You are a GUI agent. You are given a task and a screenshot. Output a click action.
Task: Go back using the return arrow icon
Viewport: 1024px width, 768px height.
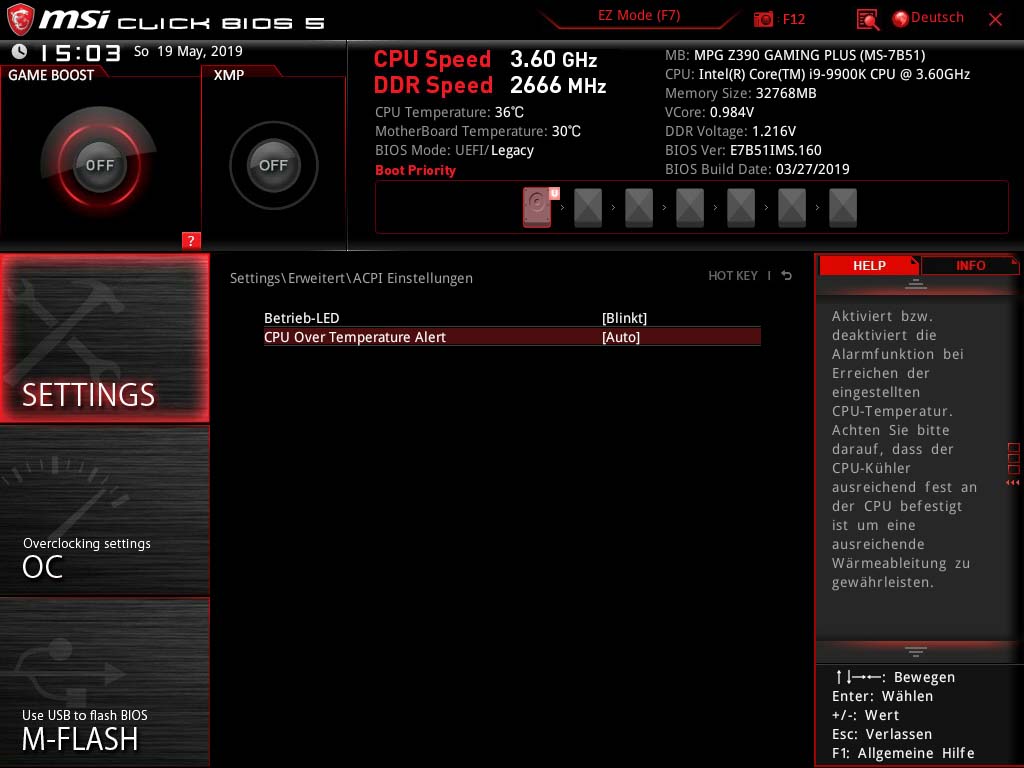tap(787, 276)
